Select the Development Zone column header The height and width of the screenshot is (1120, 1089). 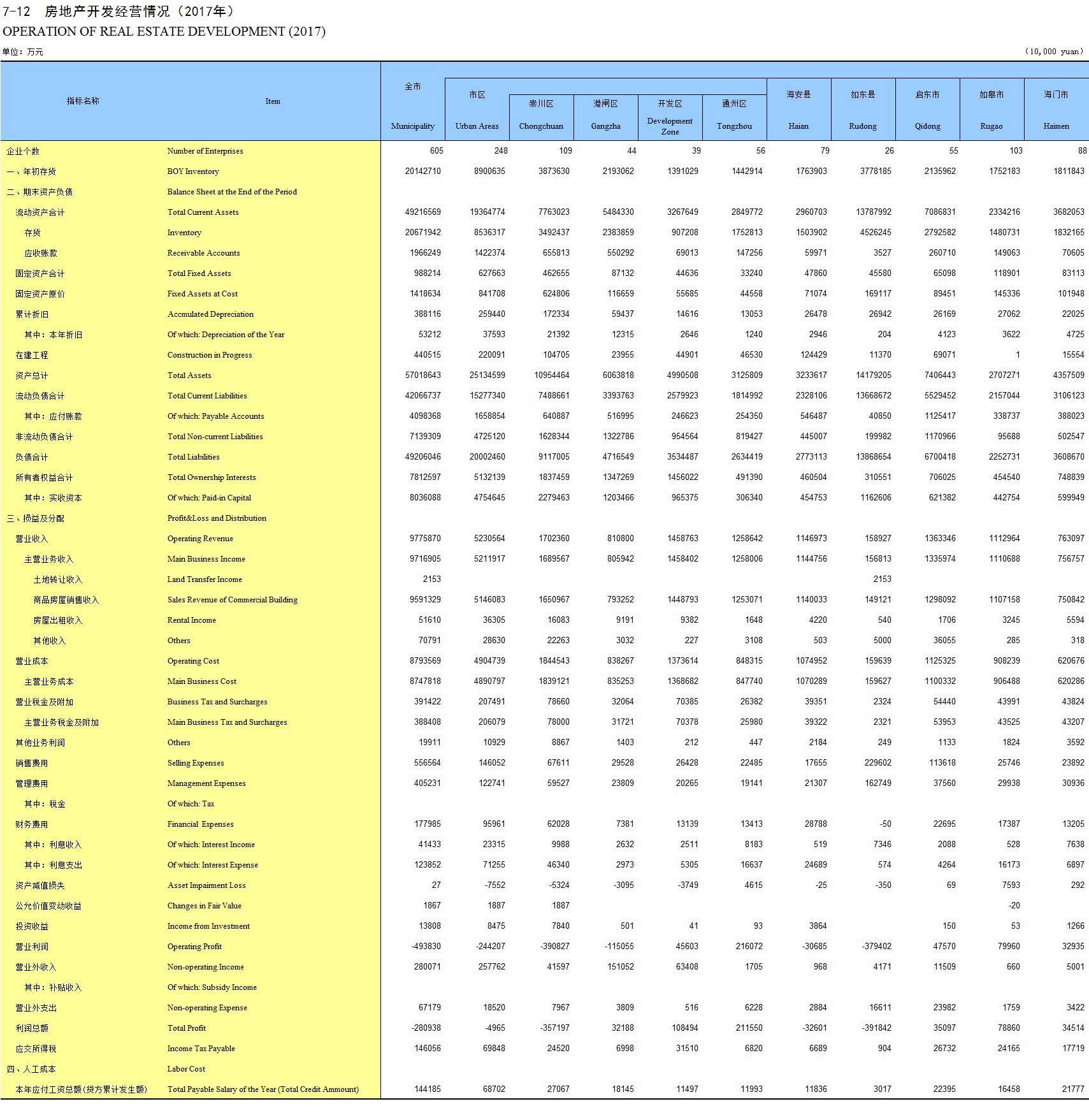pos(670,126)
